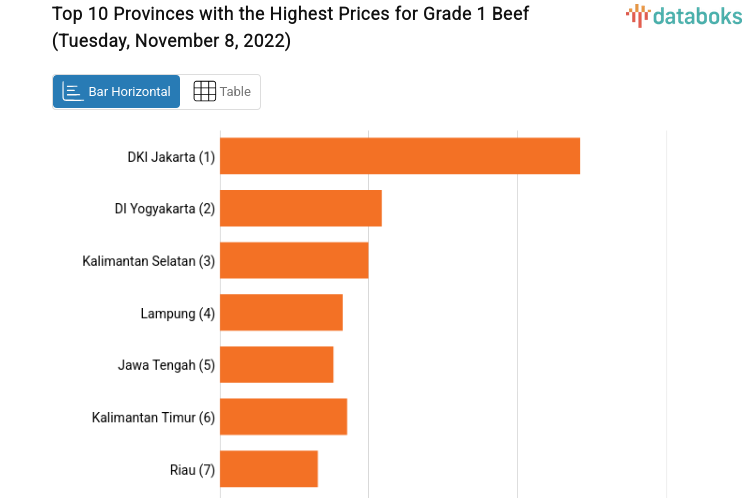Click the databoks logo icon
The image size is (753, 498).
click(637, 15)
